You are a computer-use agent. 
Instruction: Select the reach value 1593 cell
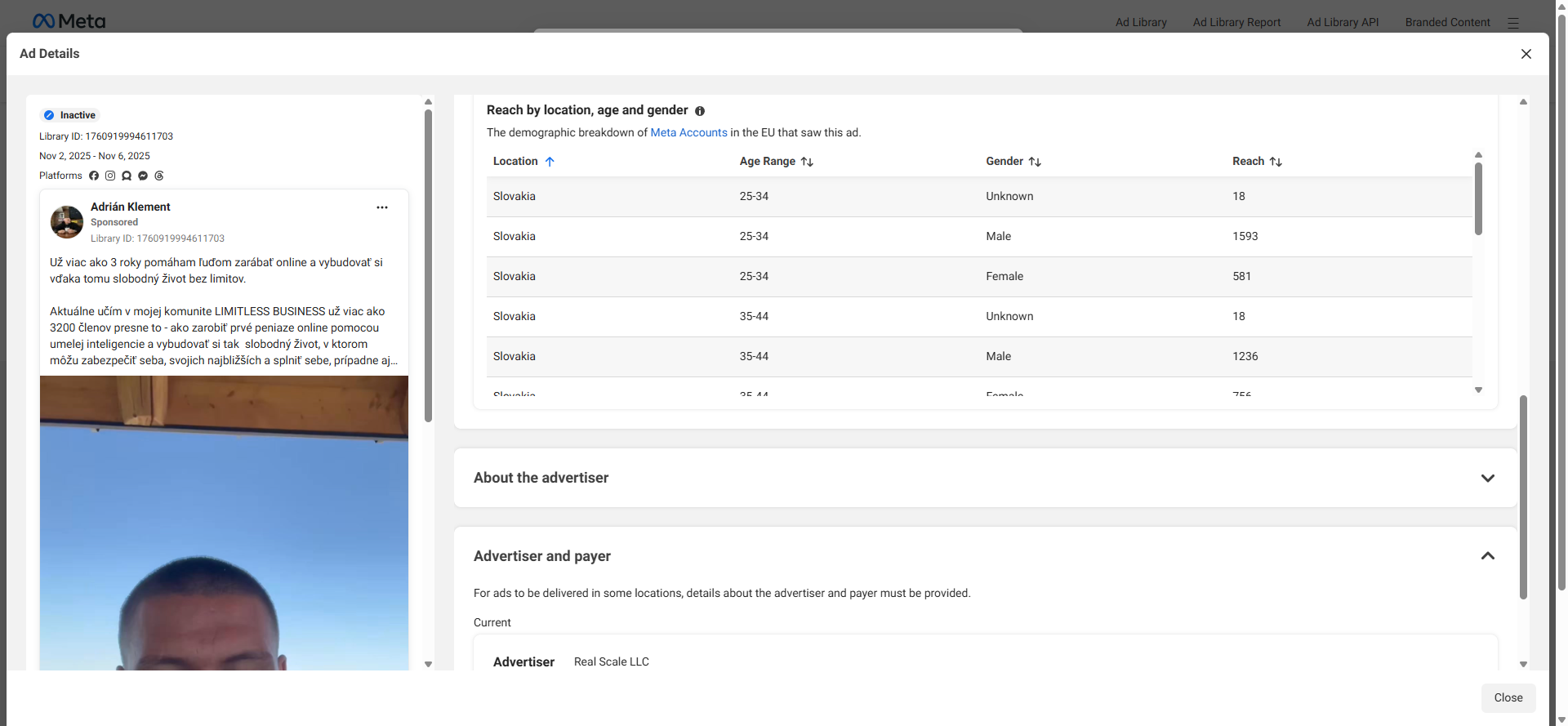coord(1245,237)
